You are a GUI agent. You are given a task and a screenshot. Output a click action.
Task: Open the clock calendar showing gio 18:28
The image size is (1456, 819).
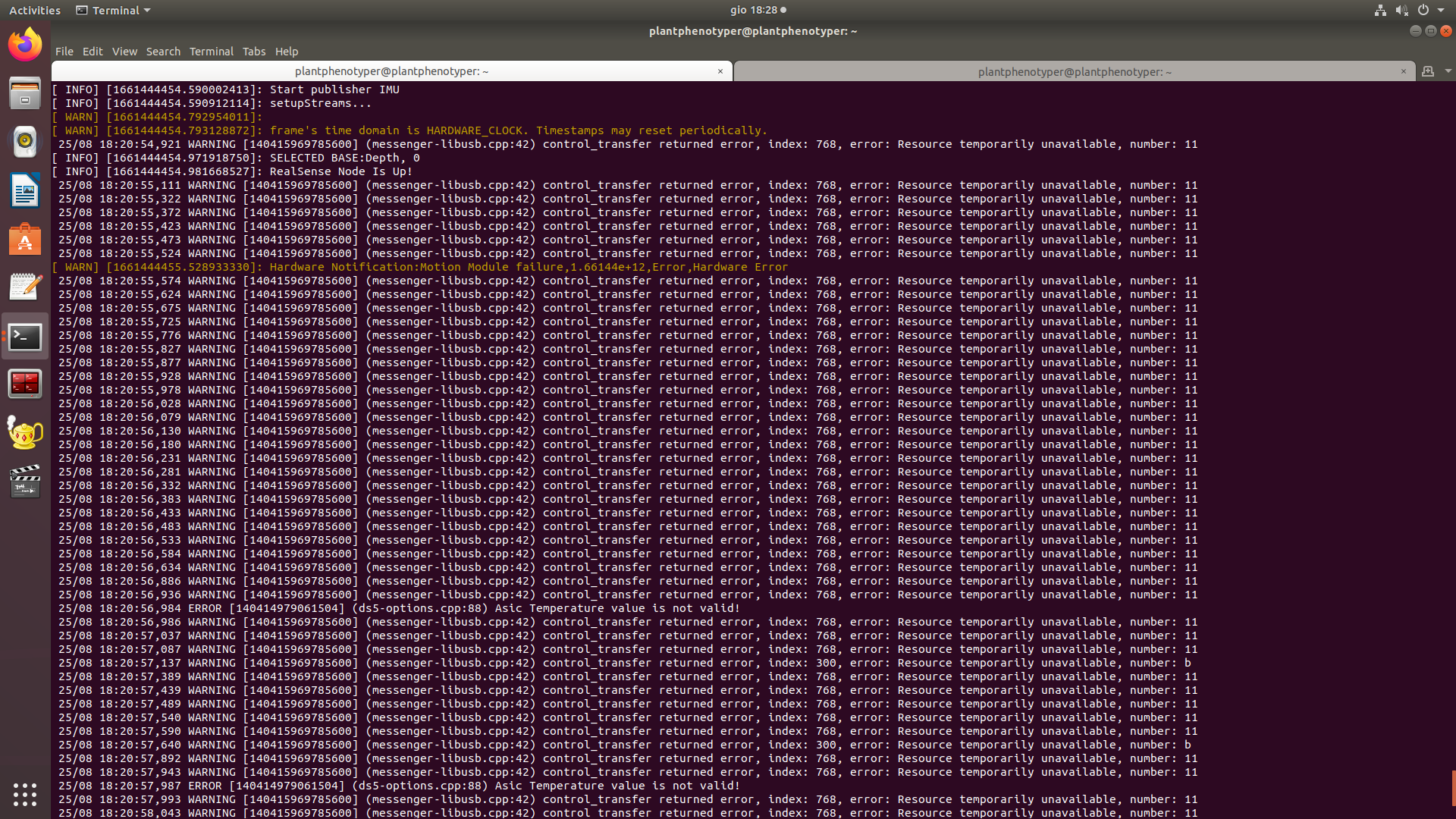(756, 10)
